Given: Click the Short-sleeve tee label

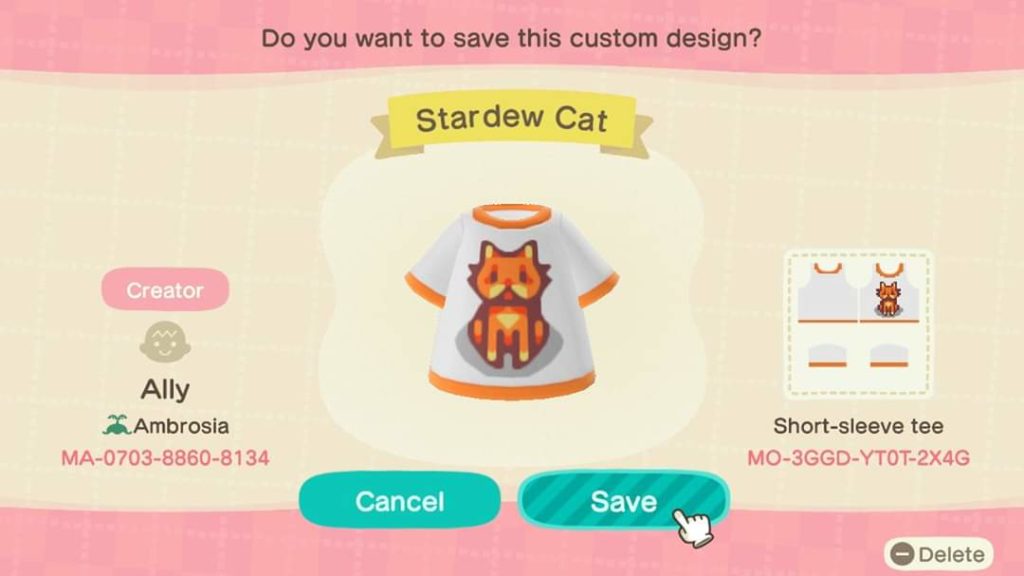Looking at the screenshot, I should click(859, 426).
